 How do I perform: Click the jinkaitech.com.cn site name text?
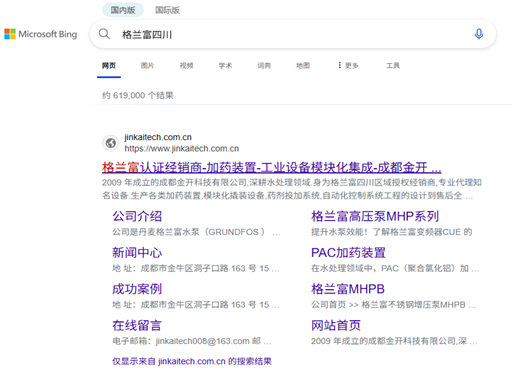pos(158,137)
